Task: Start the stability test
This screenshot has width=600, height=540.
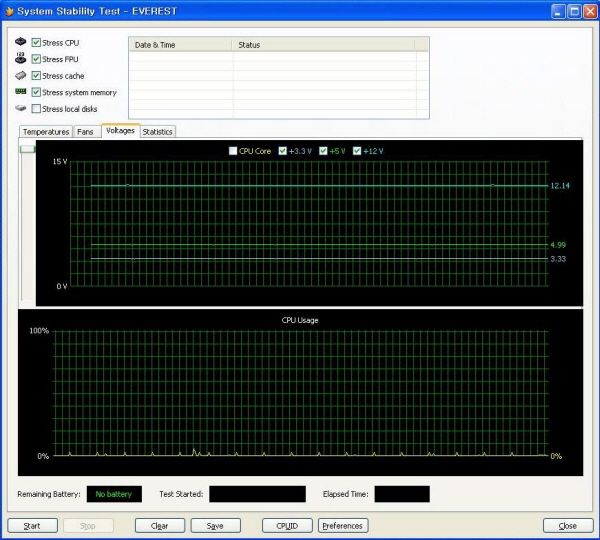Action: 33,526
